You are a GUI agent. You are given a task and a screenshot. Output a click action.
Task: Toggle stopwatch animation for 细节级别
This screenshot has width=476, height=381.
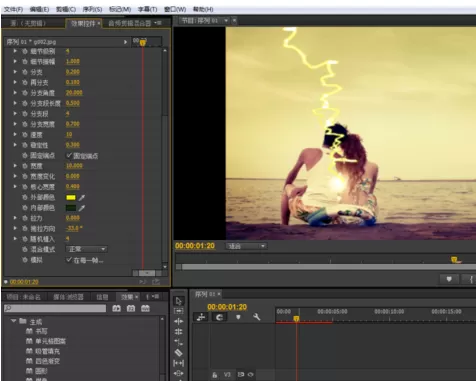(x=25, y=51)
